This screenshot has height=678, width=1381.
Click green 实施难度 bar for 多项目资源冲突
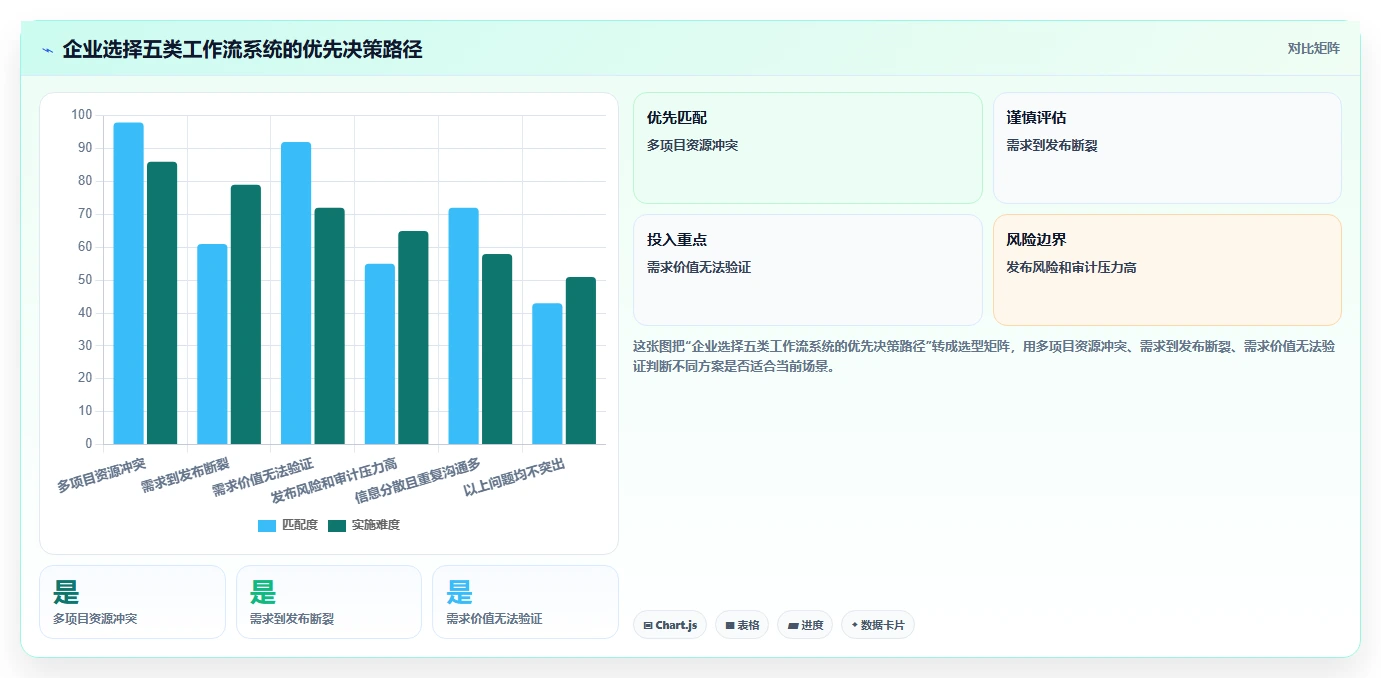coord(162,303)
